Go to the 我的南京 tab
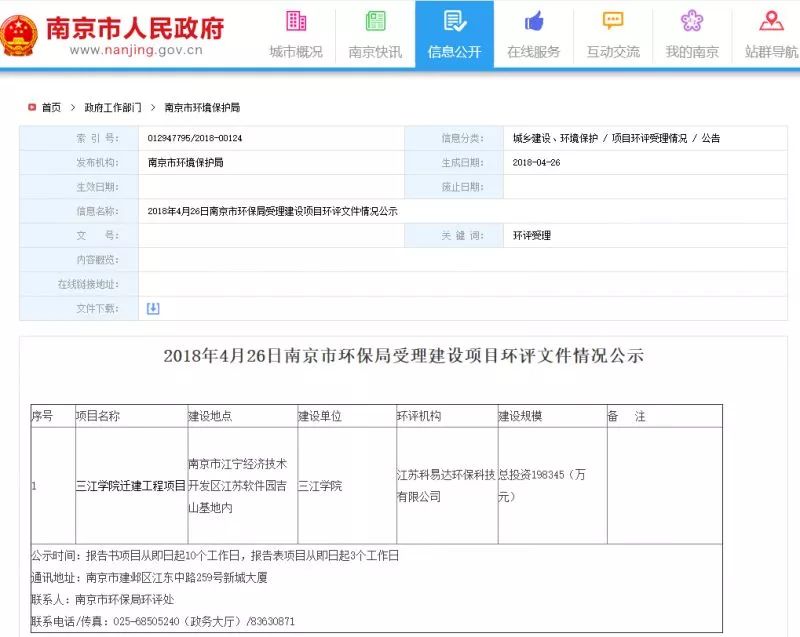 (x=692, y=52)
